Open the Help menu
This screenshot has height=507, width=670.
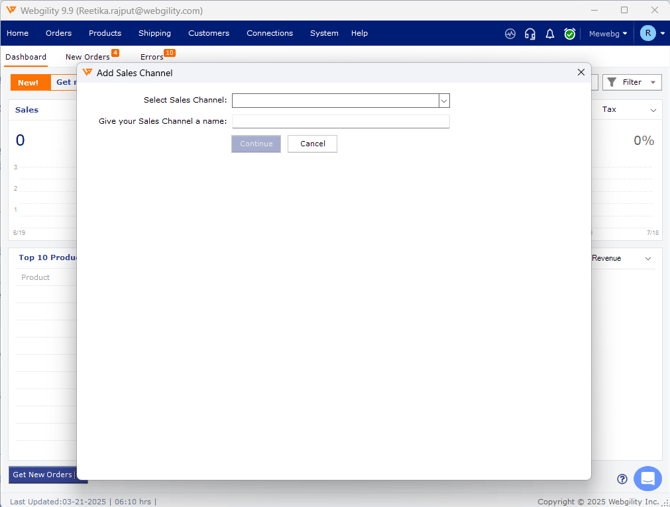click(359, 33)
